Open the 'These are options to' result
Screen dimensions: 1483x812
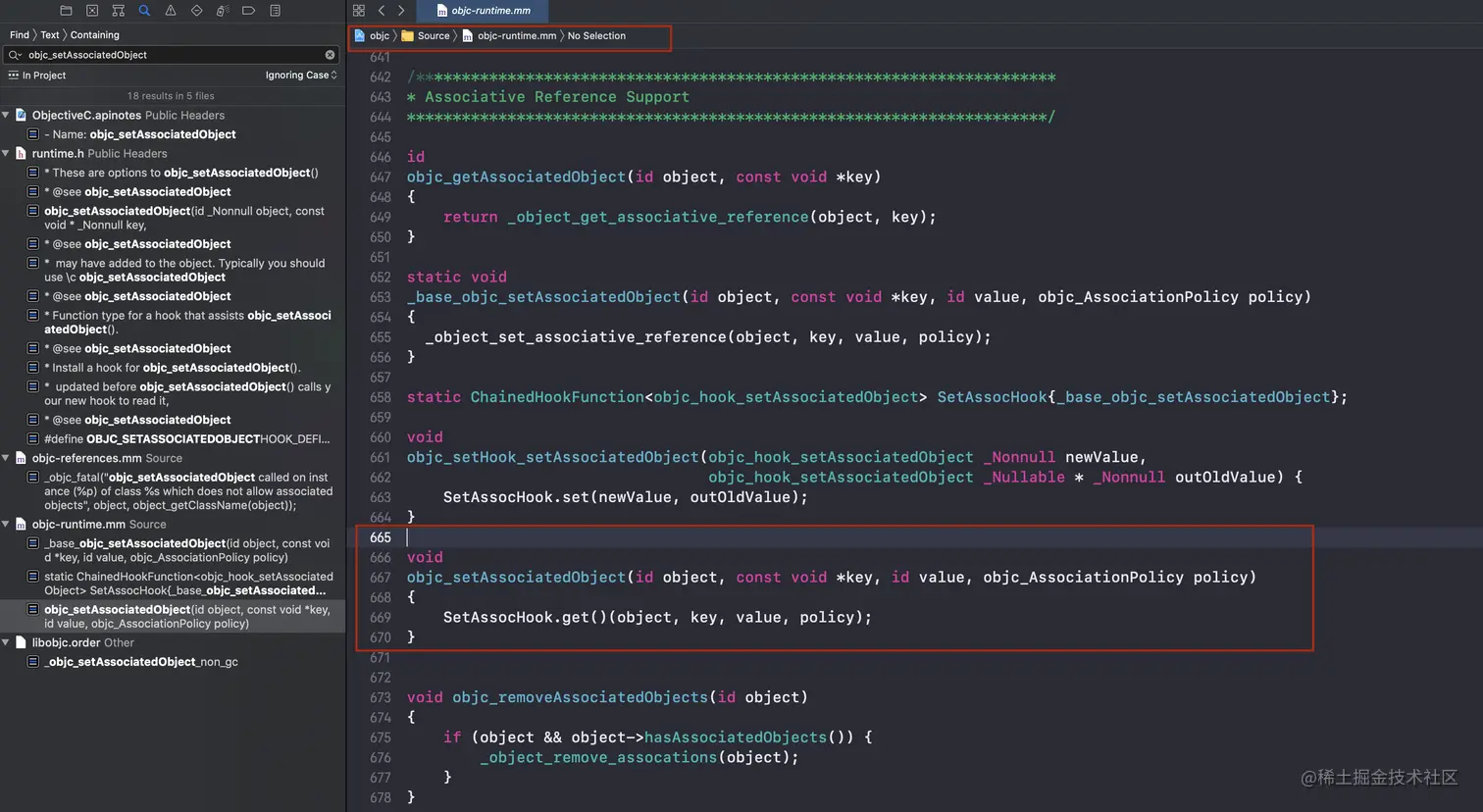(173, 173)
